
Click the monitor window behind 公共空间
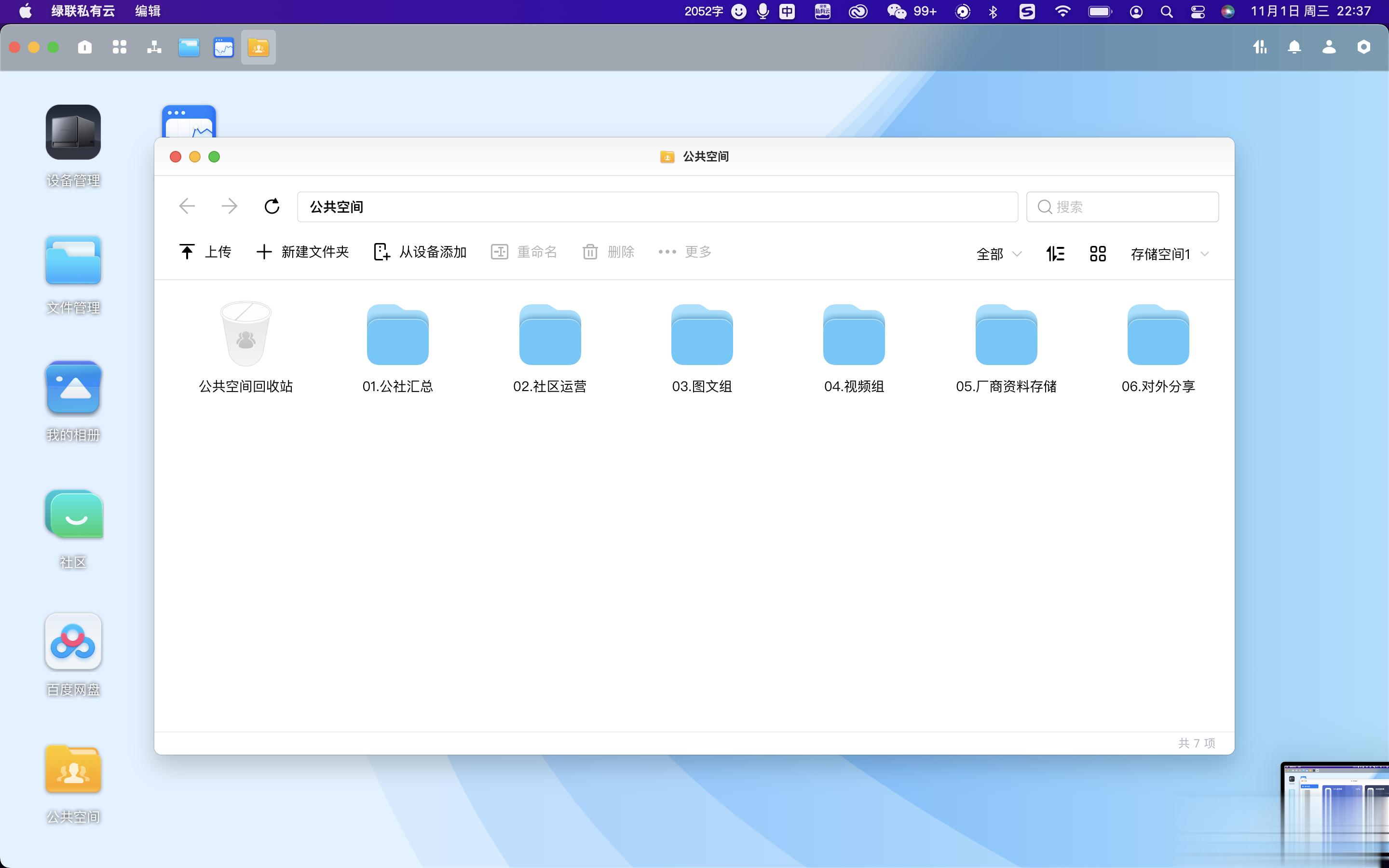[189, 121]
